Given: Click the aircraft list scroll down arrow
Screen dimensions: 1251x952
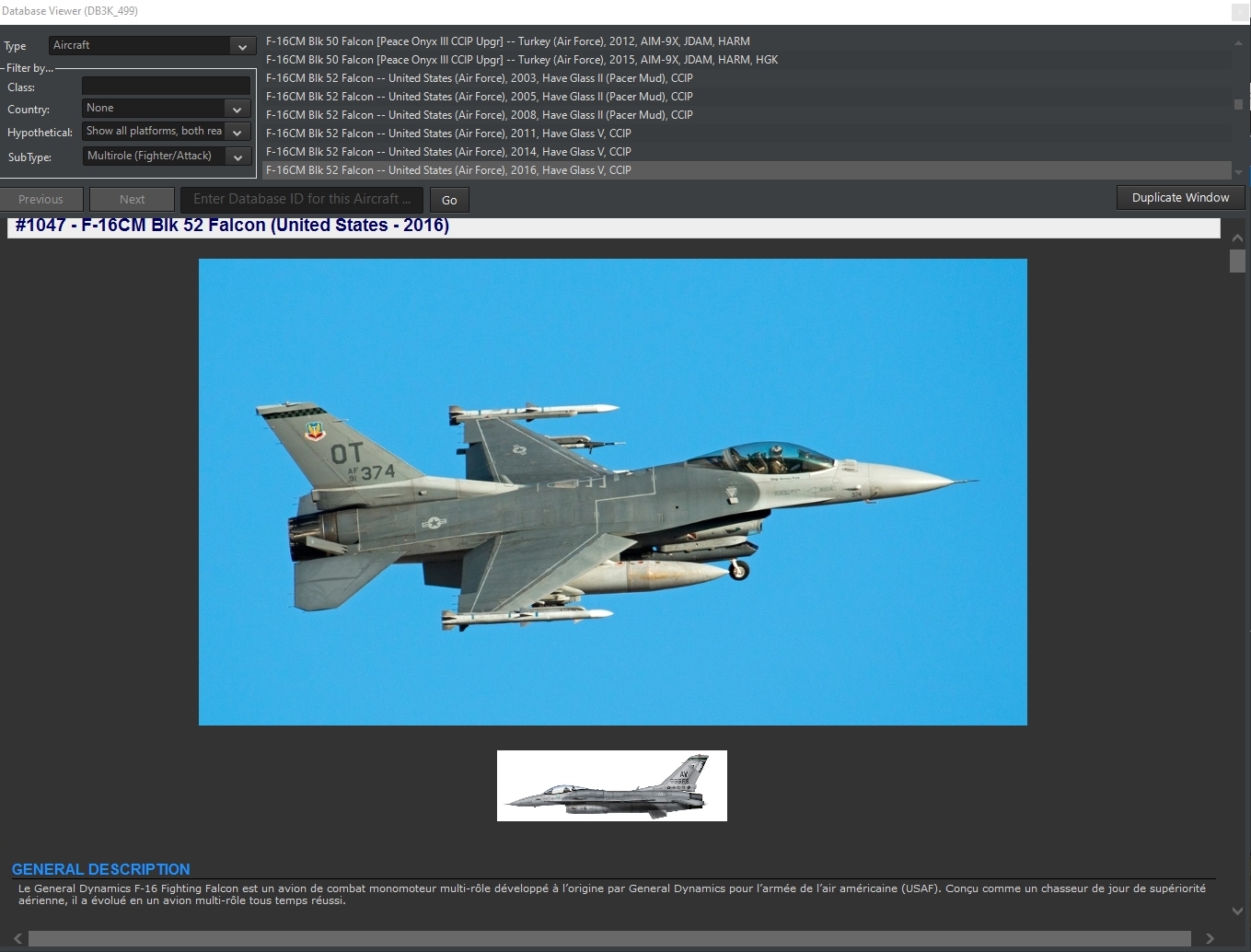Looking at the screenshot, I should [x=1238, y=172].
